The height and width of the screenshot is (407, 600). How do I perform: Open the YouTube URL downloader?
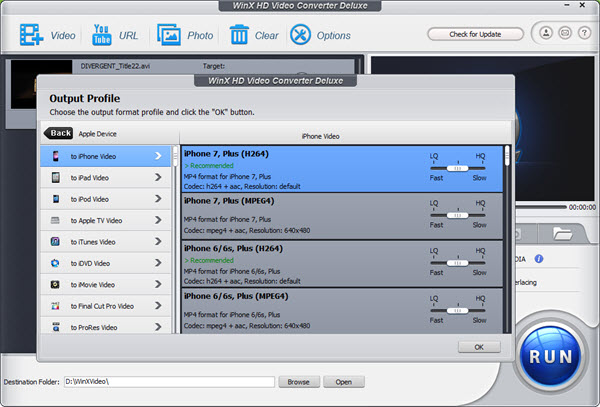click(x=101, y=35)
